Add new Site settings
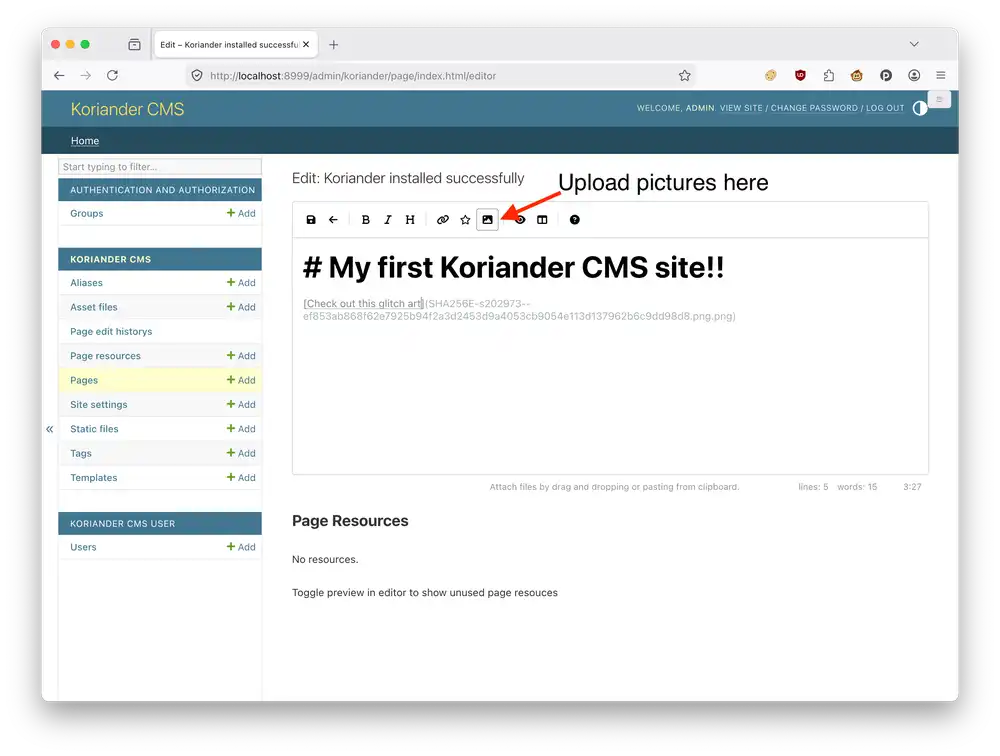This screenshot has height=756, width=1000. point(241,404)
